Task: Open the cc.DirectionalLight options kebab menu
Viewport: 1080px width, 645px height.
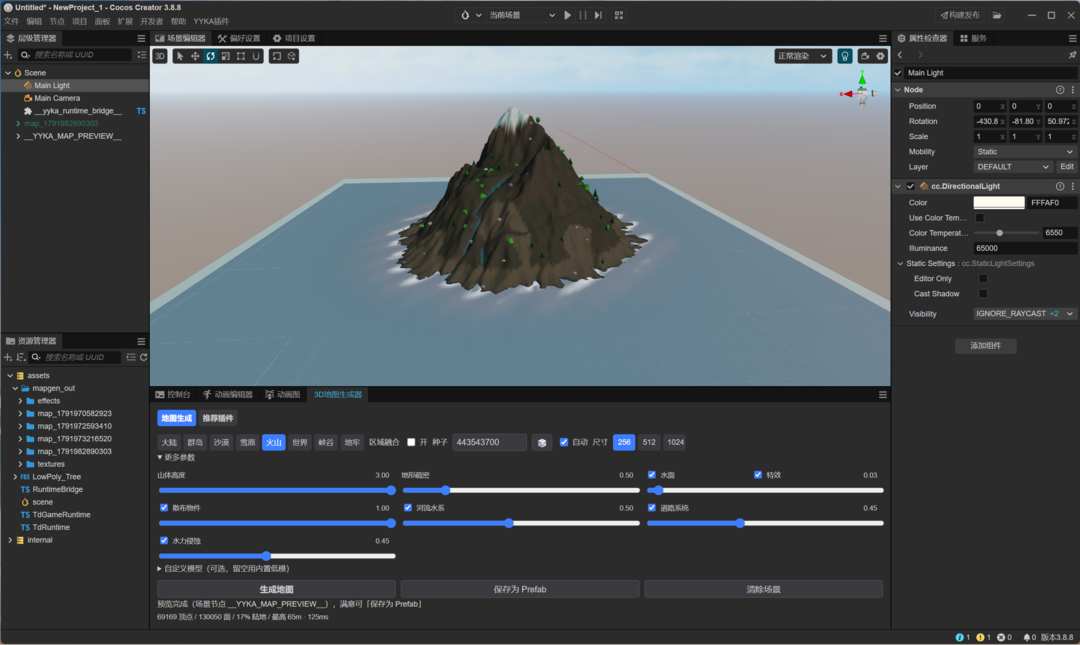Action: click(1072, 186)
